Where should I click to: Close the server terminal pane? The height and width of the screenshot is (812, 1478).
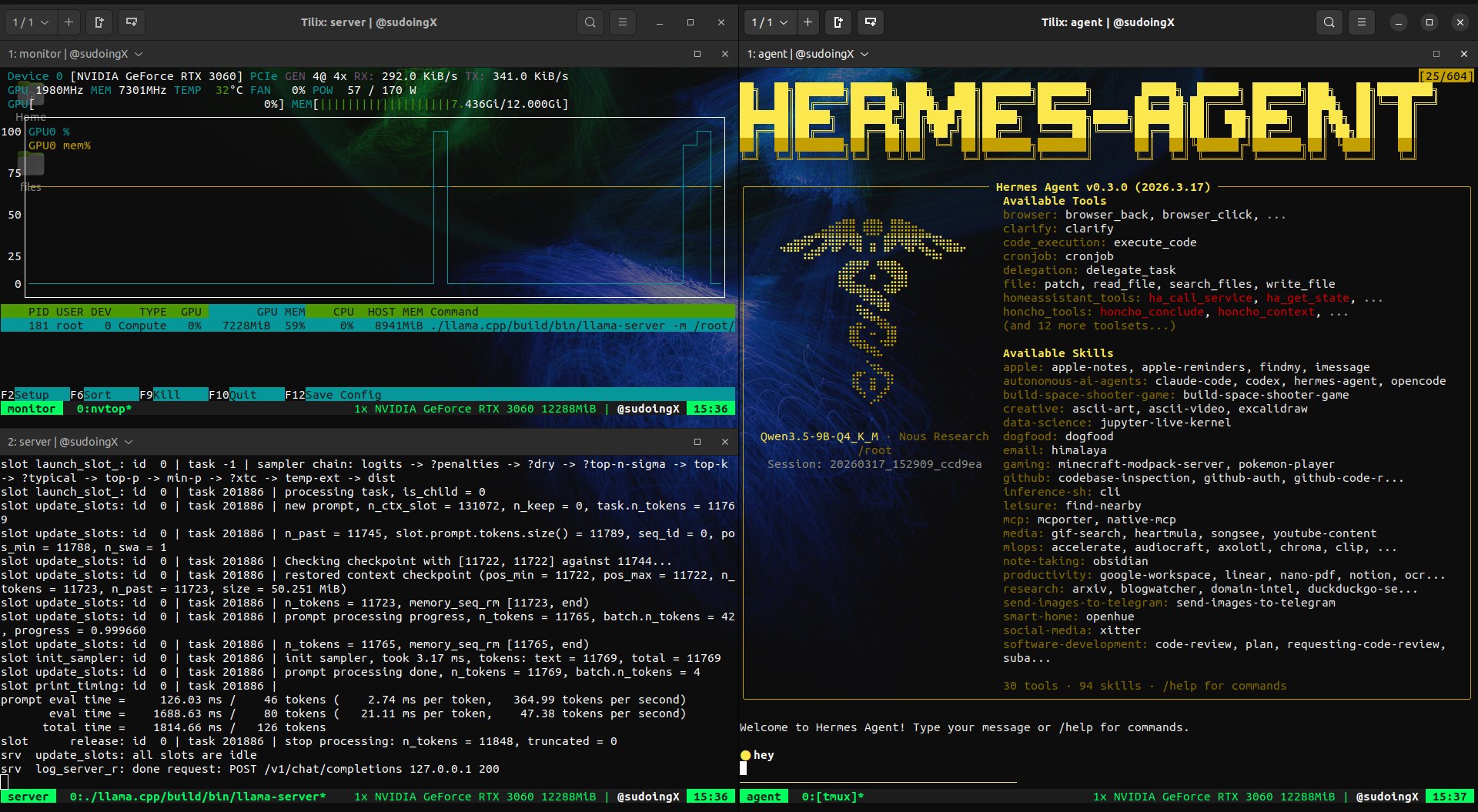click(x=724, y=442)
